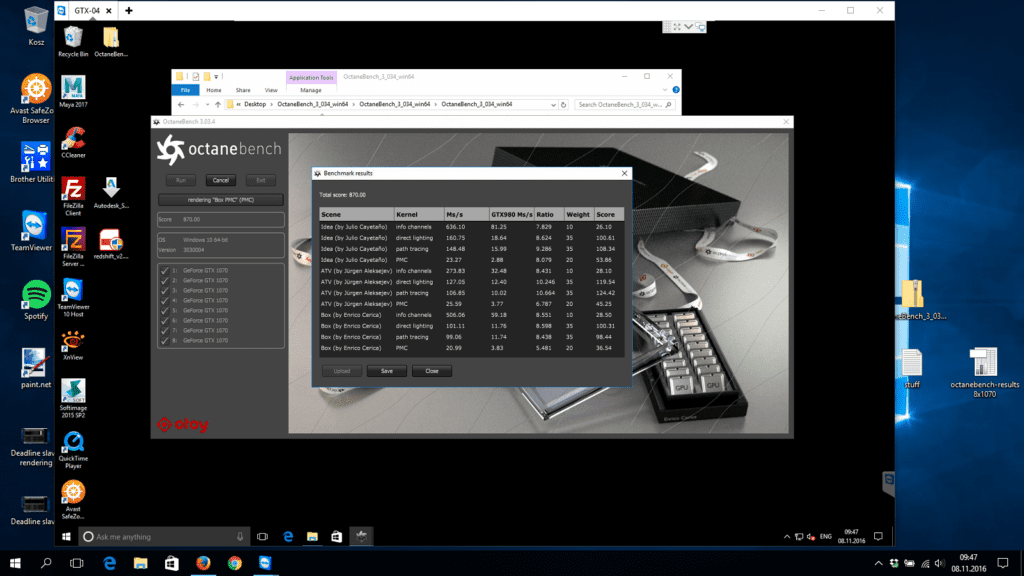Click Desktop in the Explorer breadcrumb
Image resolution: width=1024 pixels, height=576 pixels.
click(255, 104)
